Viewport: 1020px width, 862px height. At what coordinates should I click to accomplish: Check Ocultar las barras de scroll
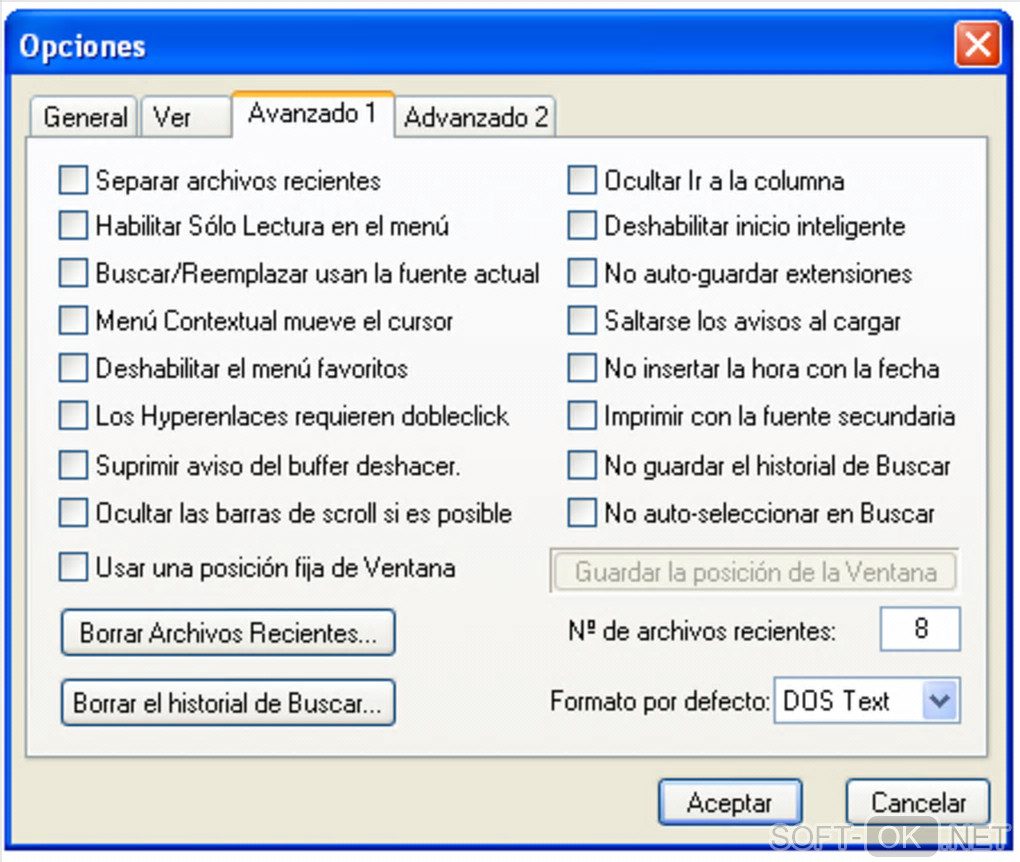click(74, 513)
